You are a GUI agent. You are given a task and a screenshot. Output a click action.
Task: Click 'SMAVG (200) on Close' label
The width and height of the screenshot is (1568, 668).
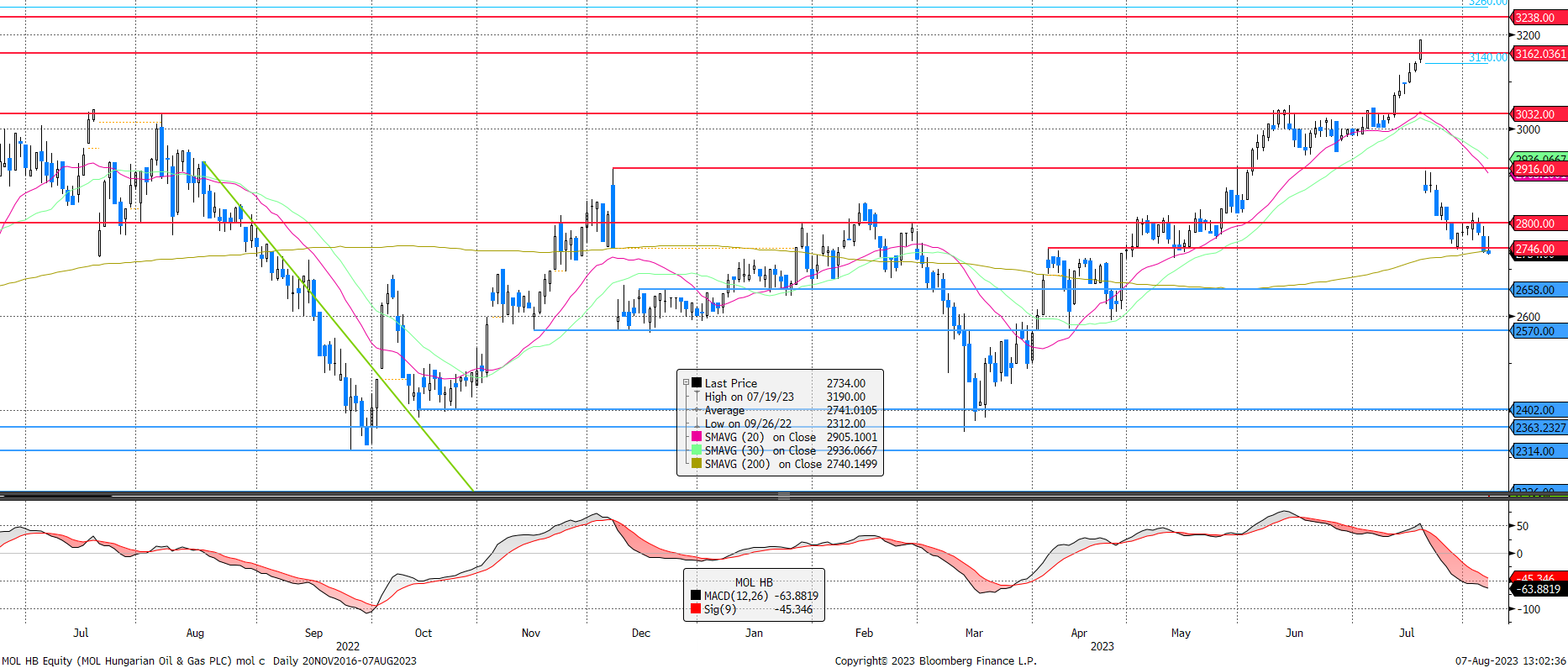(763, 464)
